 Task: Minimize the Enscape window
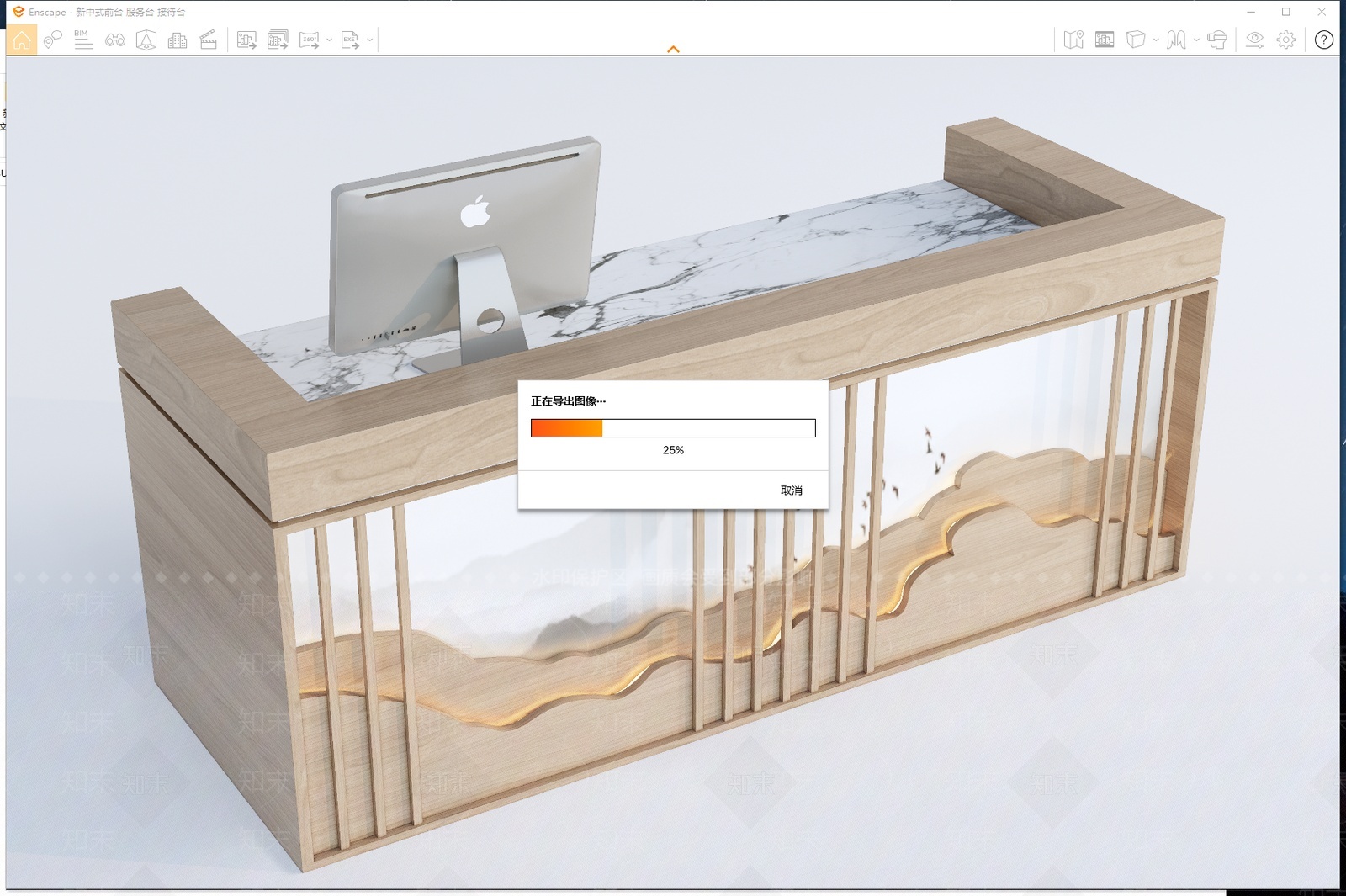pos(1251,12)
